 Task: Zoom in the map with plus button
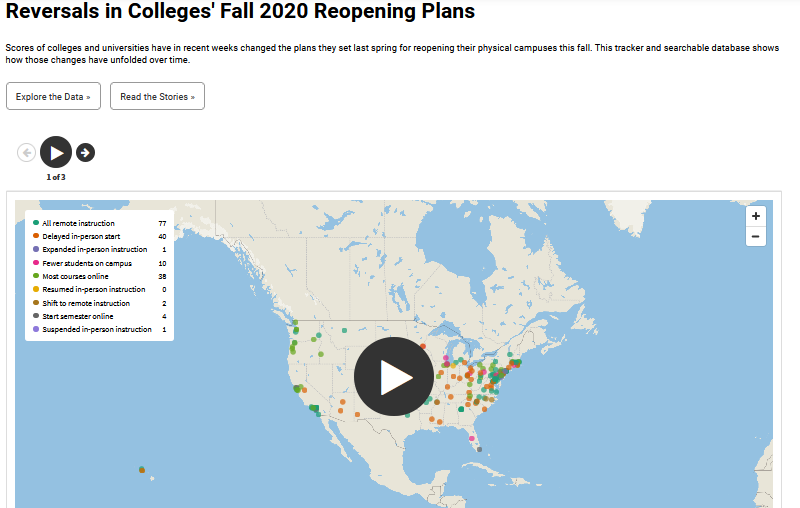(x=756, y=216)
